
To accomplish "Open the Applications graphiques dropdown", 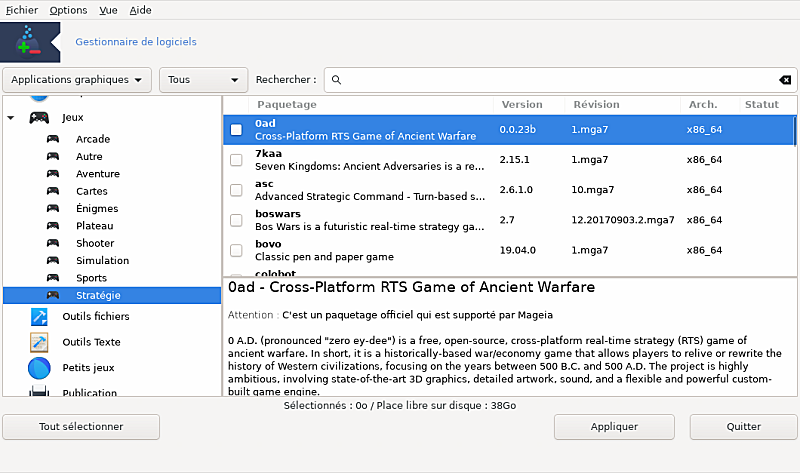I will click(78, 80).
